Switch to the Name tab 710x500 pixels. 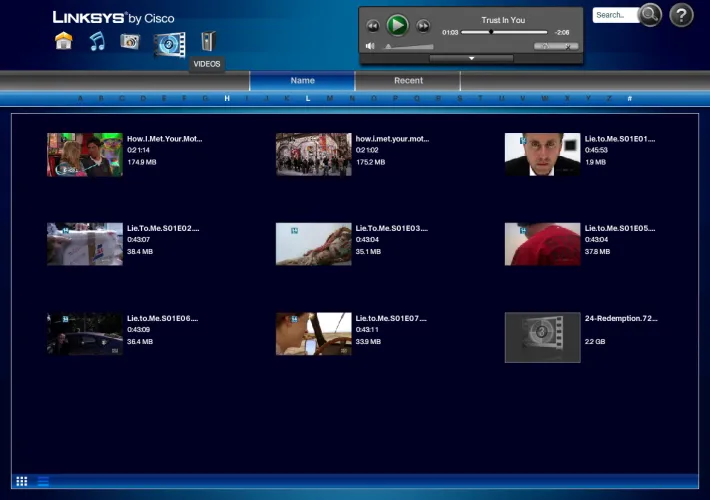coord(302,81)
